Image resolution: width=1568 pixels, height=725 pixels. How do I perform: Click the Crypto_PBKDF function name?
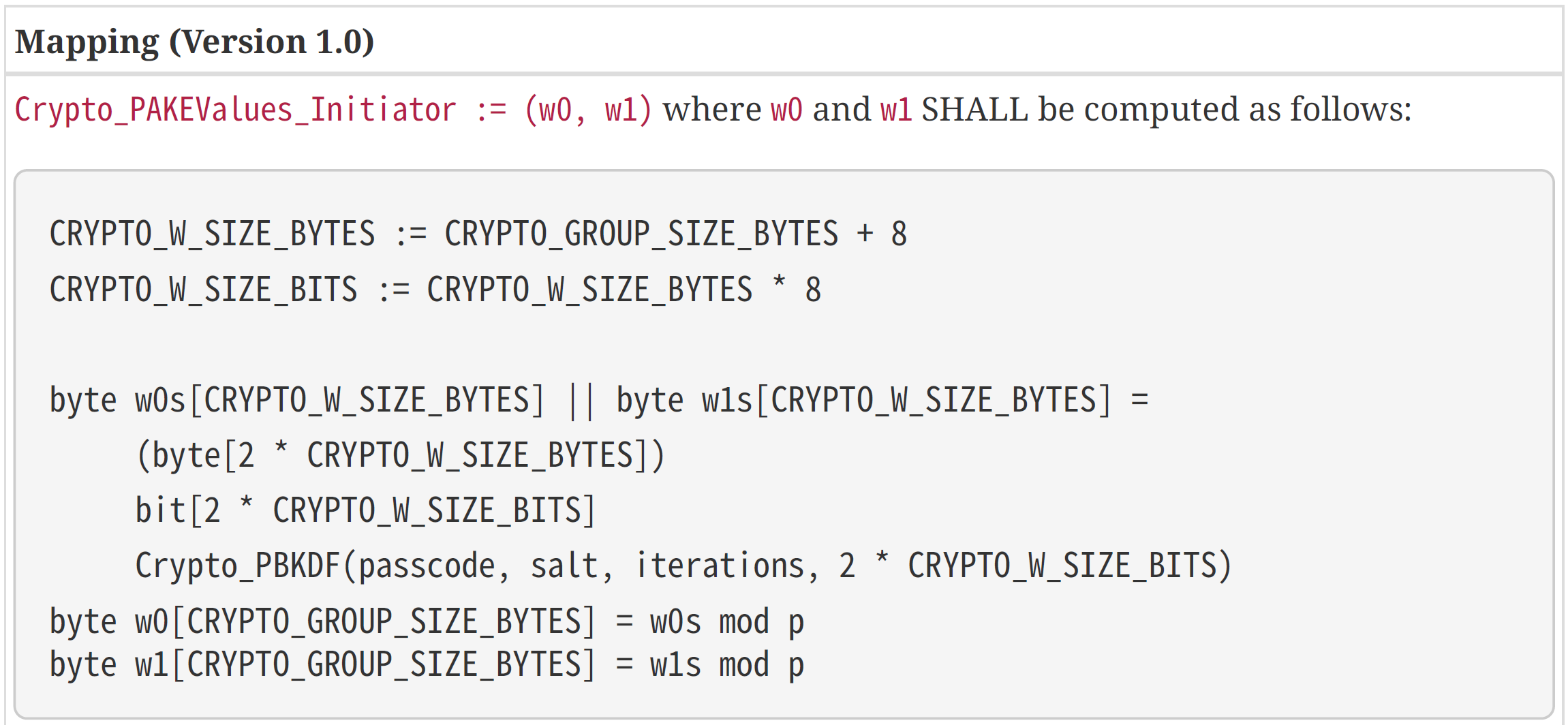click(x=237, y=566)
